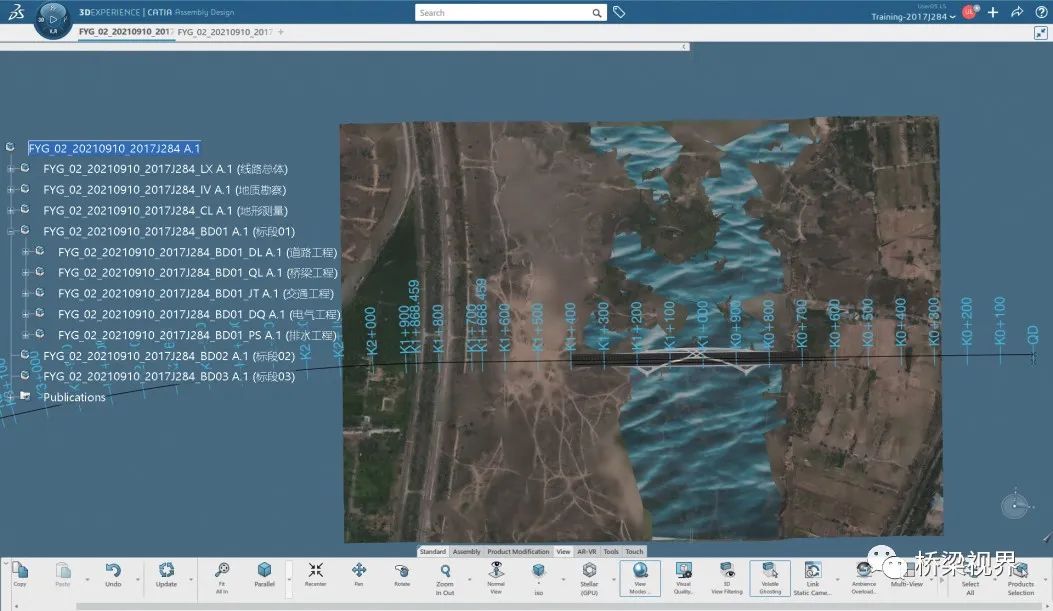Screen dimensions: 1053x611
Task: Click the red user avatar icon
Action: 969,12
